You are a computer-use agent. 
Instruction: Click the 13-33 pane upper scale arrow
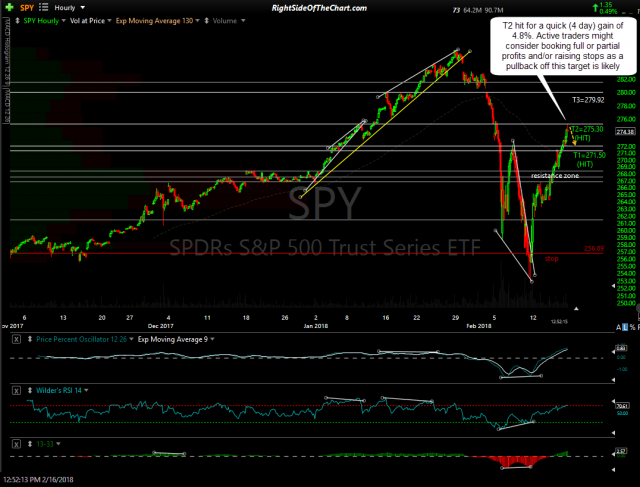click(x=613, y=454)
